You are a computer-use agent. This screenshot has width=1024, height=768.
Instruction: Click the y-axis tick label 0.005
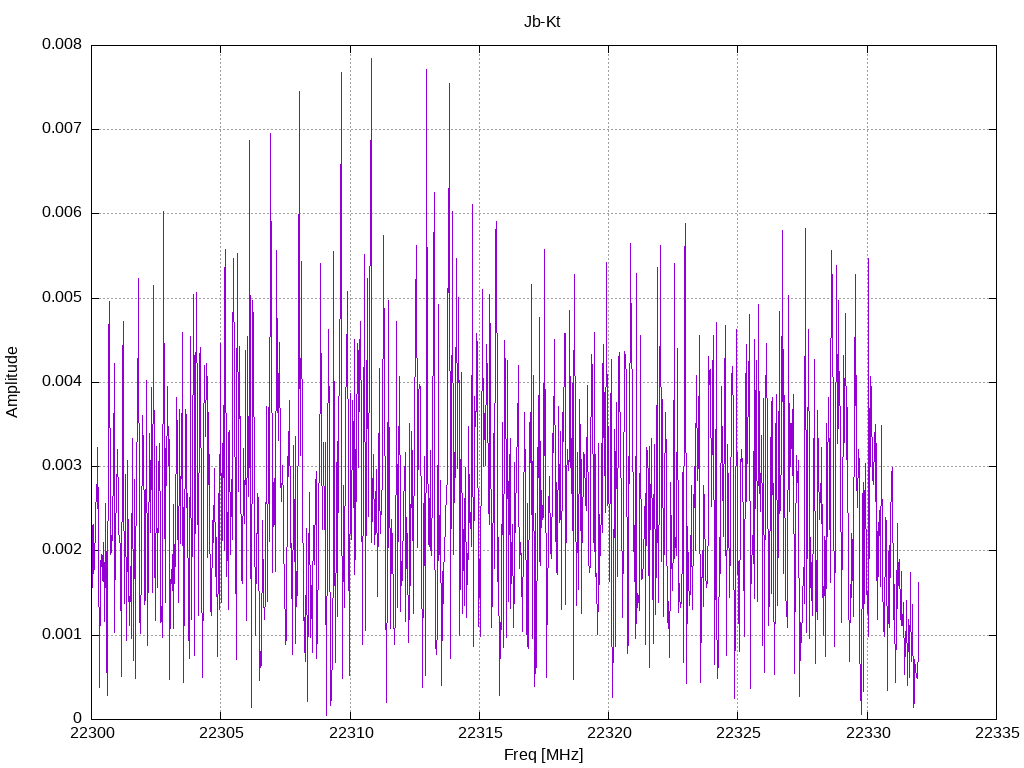click(62, 298)
